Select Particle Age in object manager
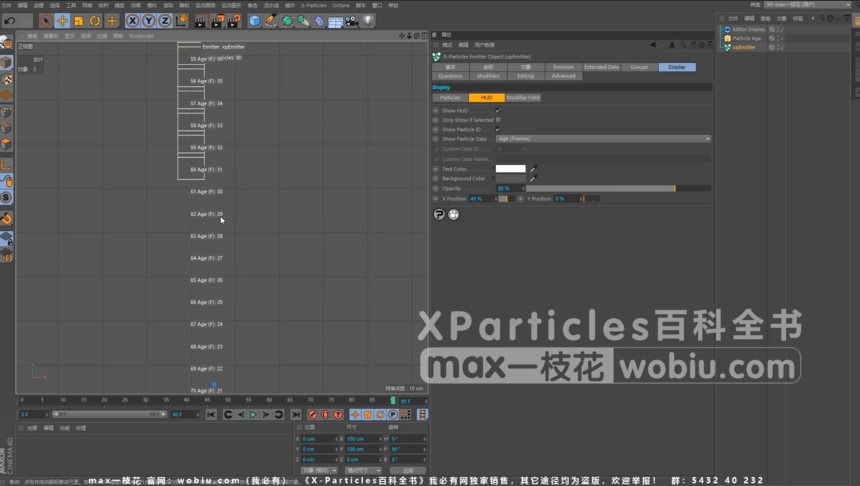The height and width of the screenshot is (486, 860). pyautogui.click(x=746, y=38)
